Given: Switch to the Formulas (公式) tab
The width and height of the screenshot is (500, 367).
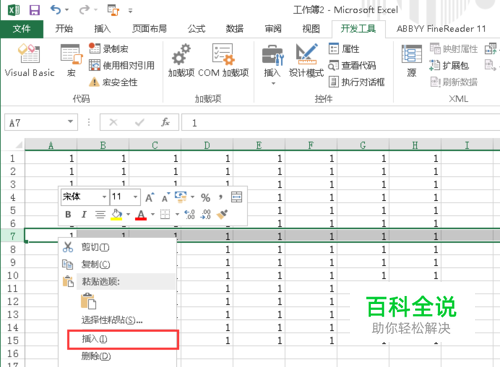Looking at the screenshot, I should 196,29.
